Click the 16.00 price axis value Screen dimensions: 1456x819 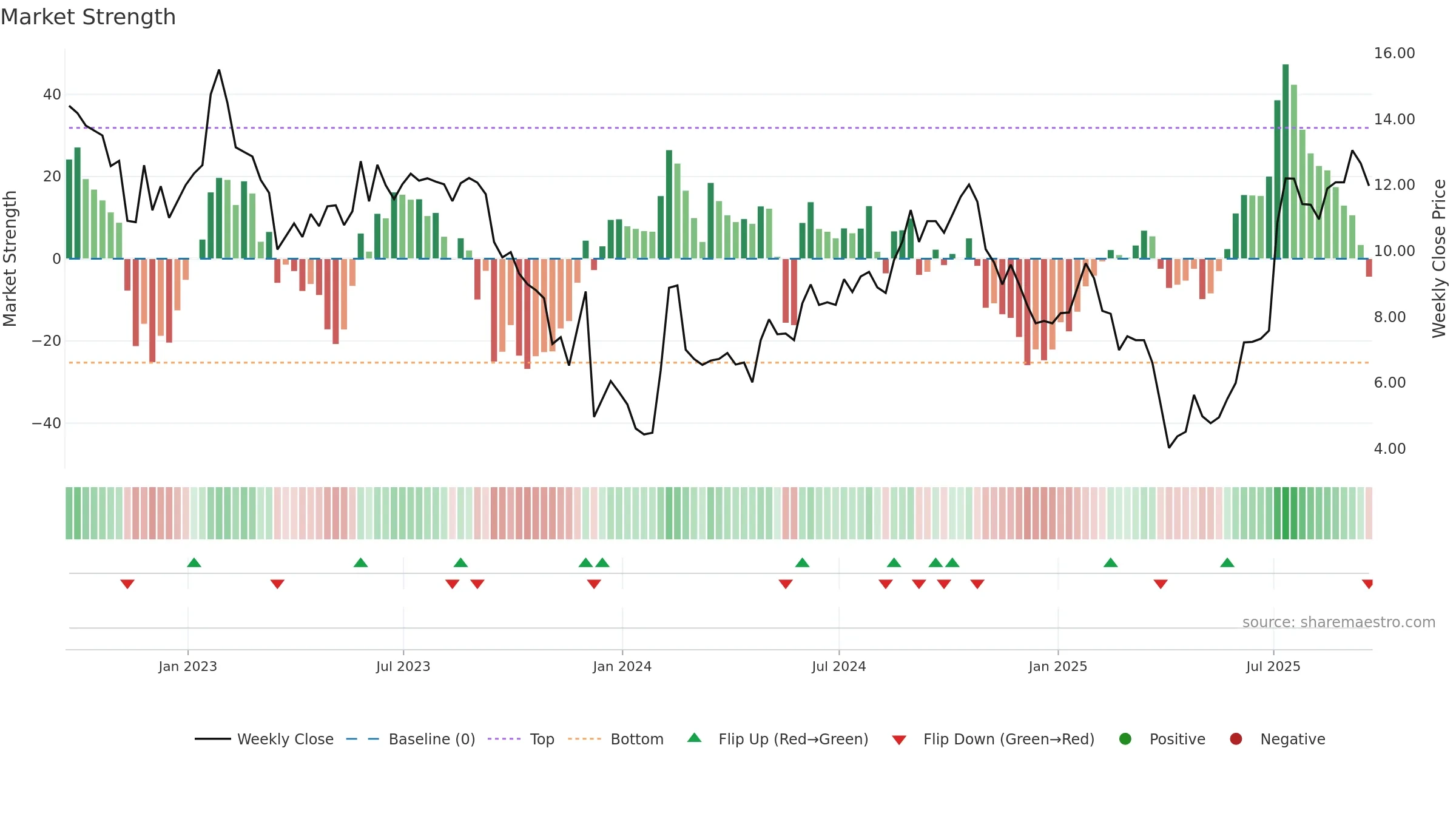[x=1394, y=53]
